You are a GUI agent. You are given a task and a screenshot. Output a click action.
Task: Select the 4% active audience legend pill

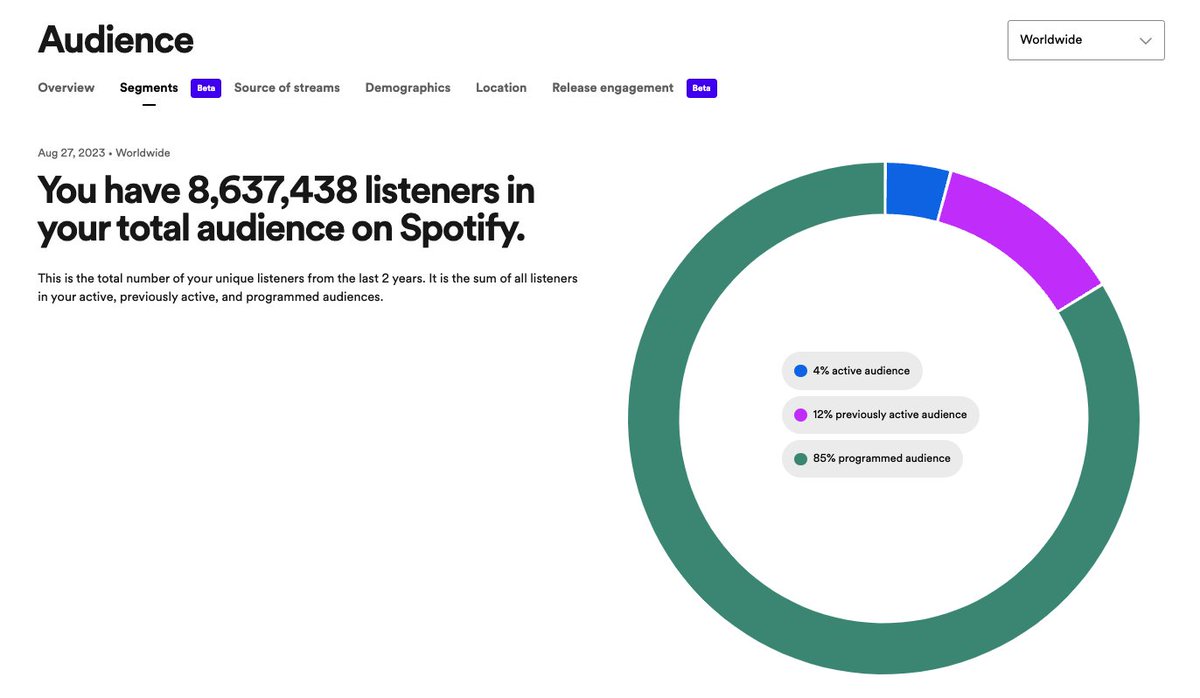point(852,371)
